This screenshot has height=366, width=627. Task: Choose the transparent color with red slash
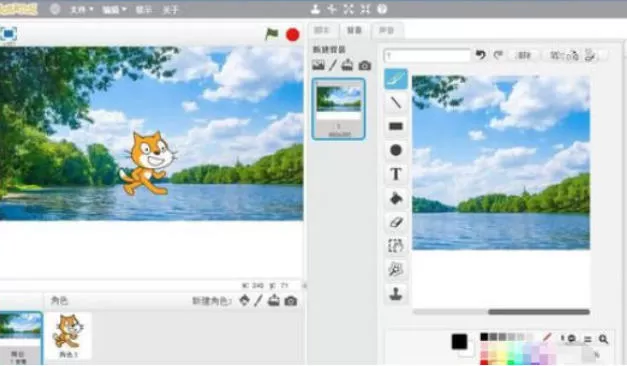[x=547, y=337]
